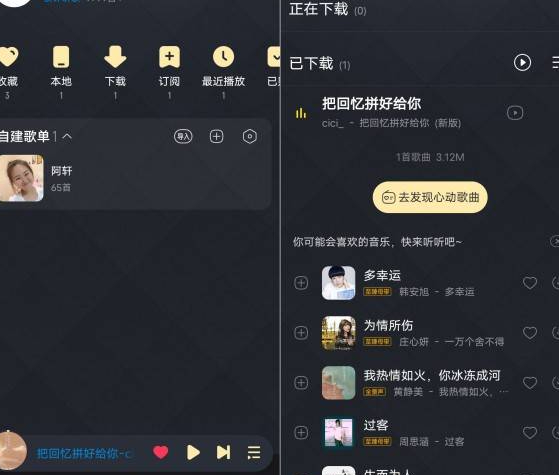Open the 本地 local music icon
The width and height of the screenshot is (559, 475).
[61, 57]
